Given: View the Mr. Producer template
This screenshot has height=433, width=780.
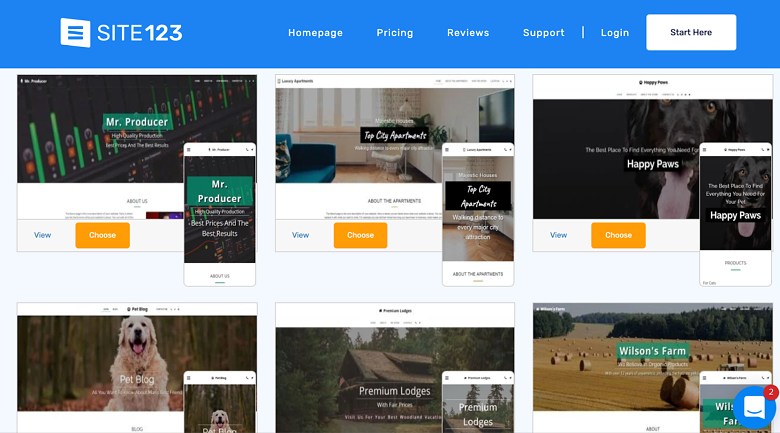Looking at the screenshot, I should 42,235.
